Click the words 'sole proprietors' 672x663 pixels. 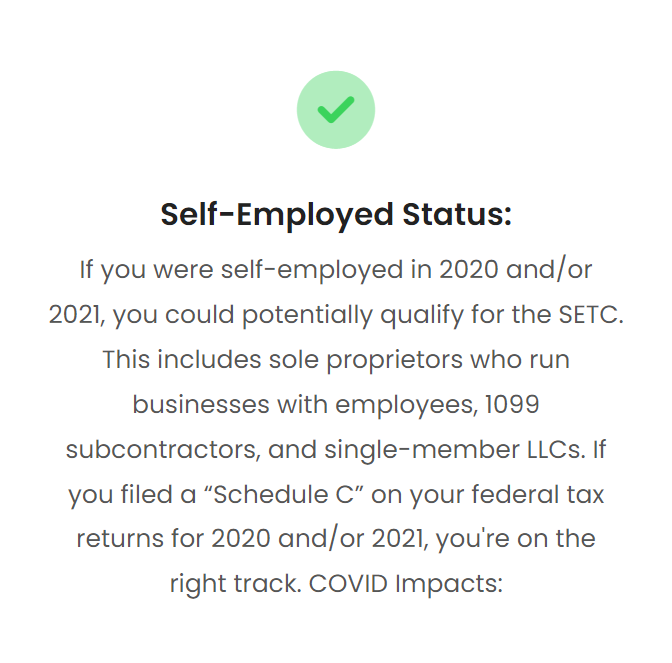coord(366,360)
